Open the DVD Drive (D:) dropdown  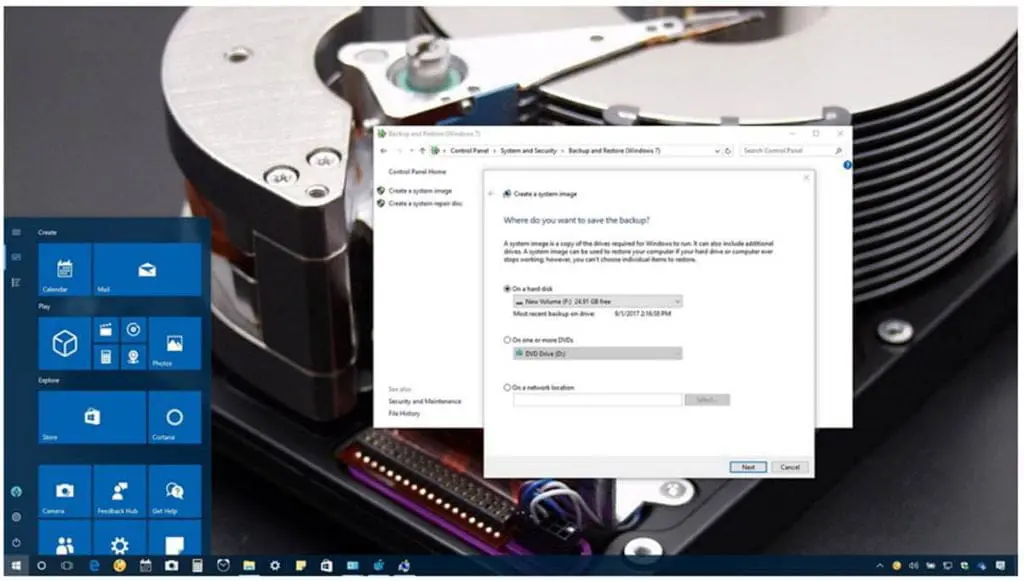coord(597,353)
